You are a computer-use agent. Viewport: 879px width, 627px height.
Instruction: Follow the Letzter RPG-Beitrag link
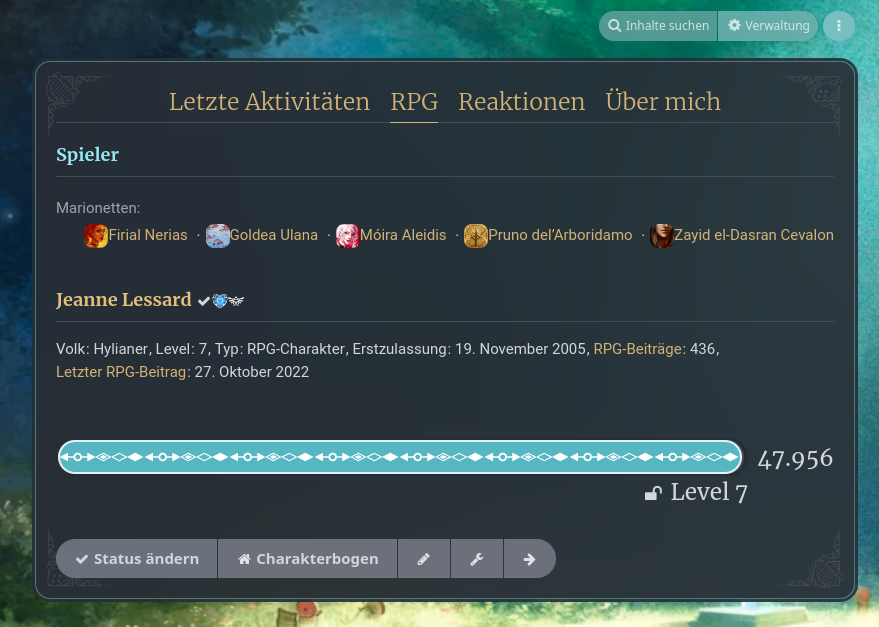(123, 372)
